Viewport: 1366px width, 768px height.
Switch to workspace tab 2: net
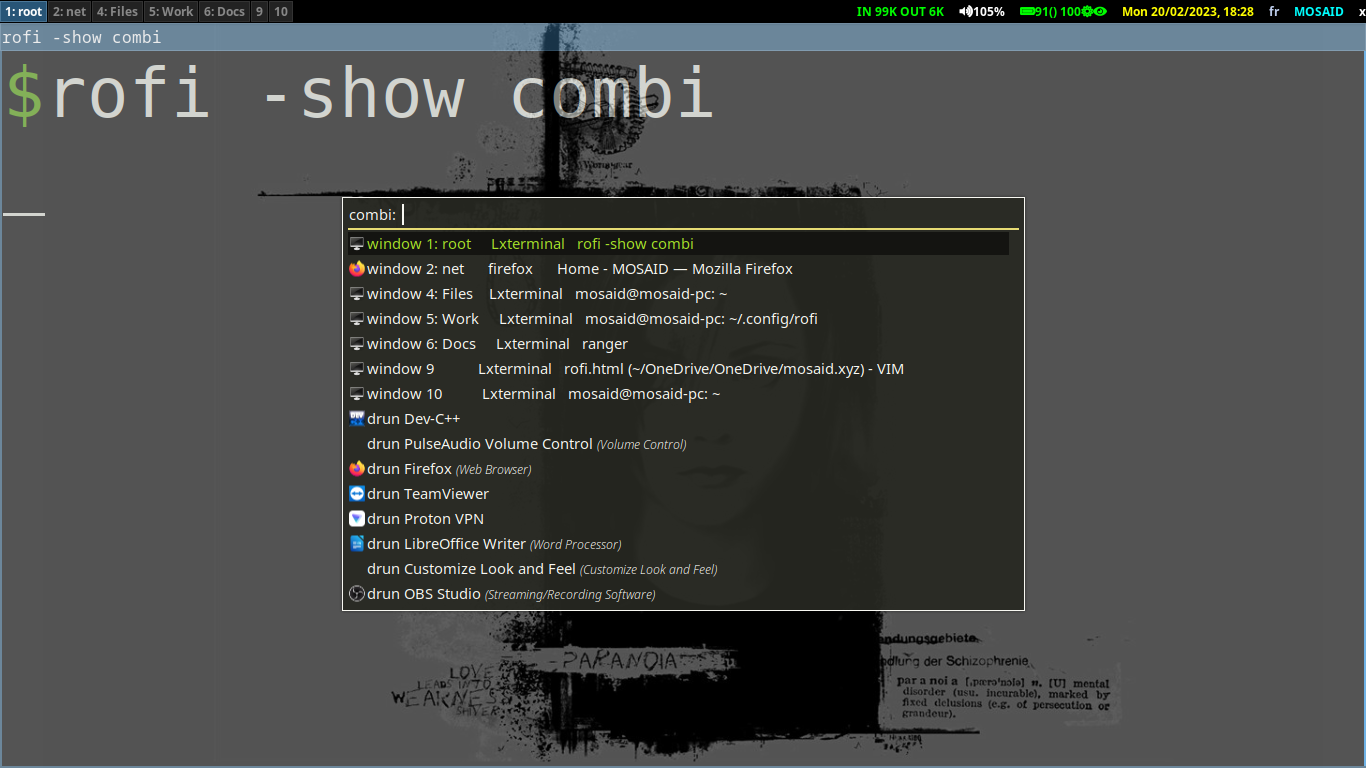70,12
